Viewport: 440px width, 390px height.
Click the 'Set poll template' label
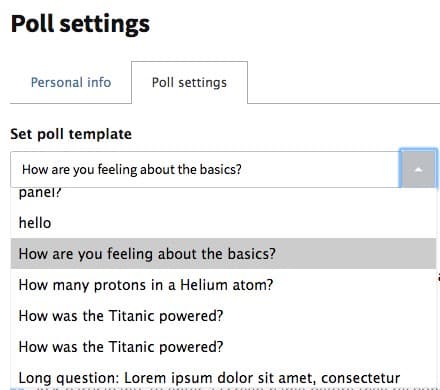(x=71, y=134)
